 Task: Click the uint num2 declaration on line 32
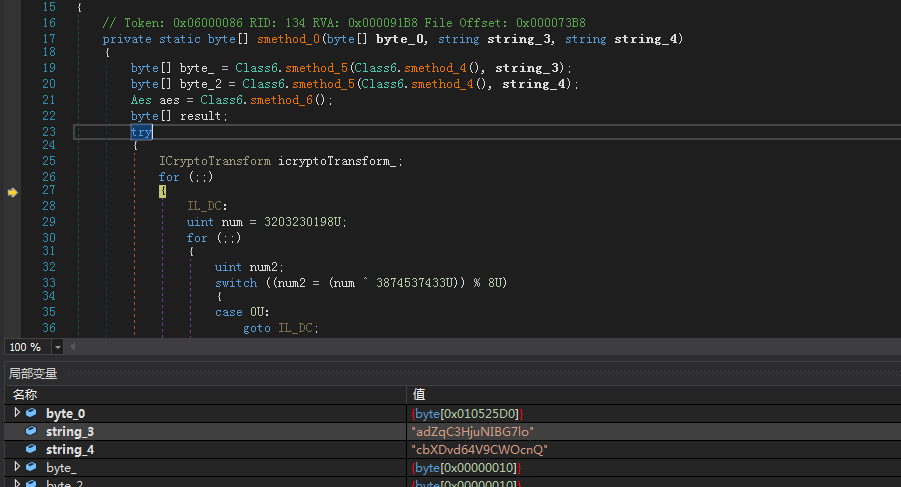tap(247, 267)
